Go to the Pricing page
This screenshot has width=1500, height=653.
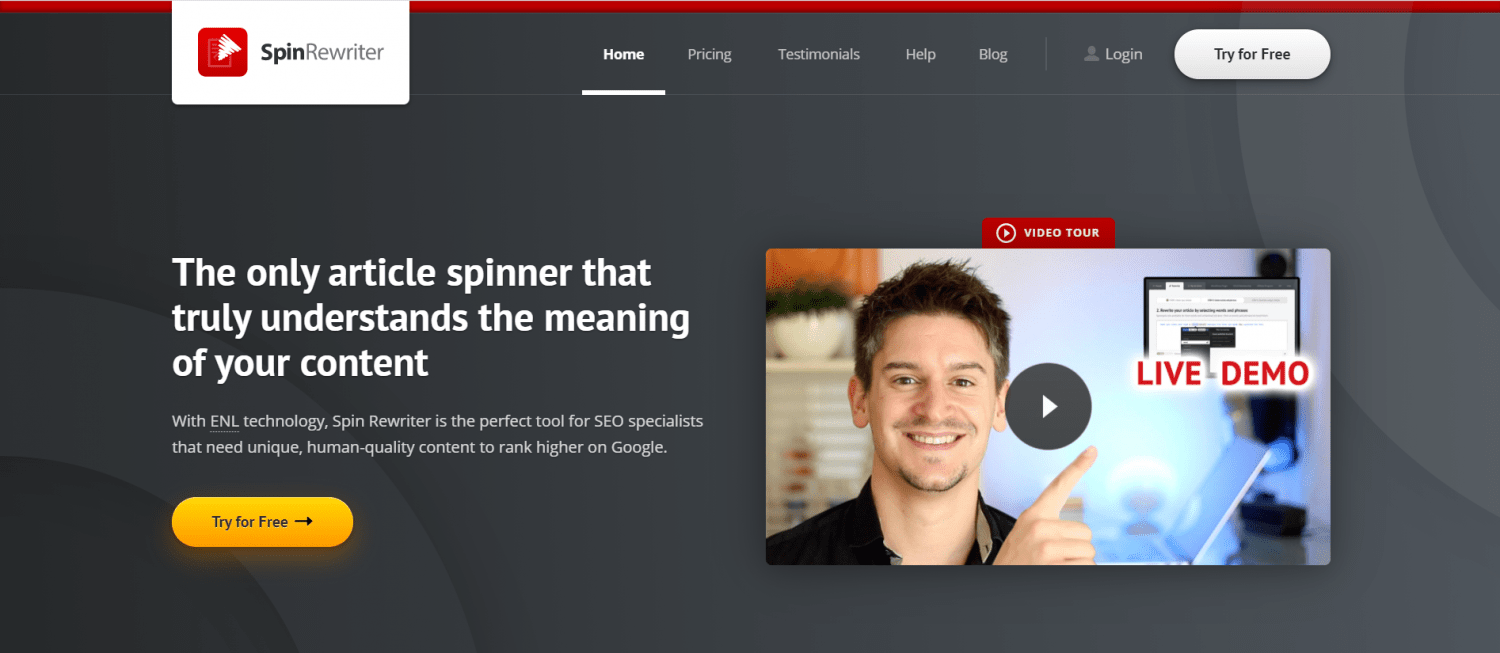click(x=709, y=54)
